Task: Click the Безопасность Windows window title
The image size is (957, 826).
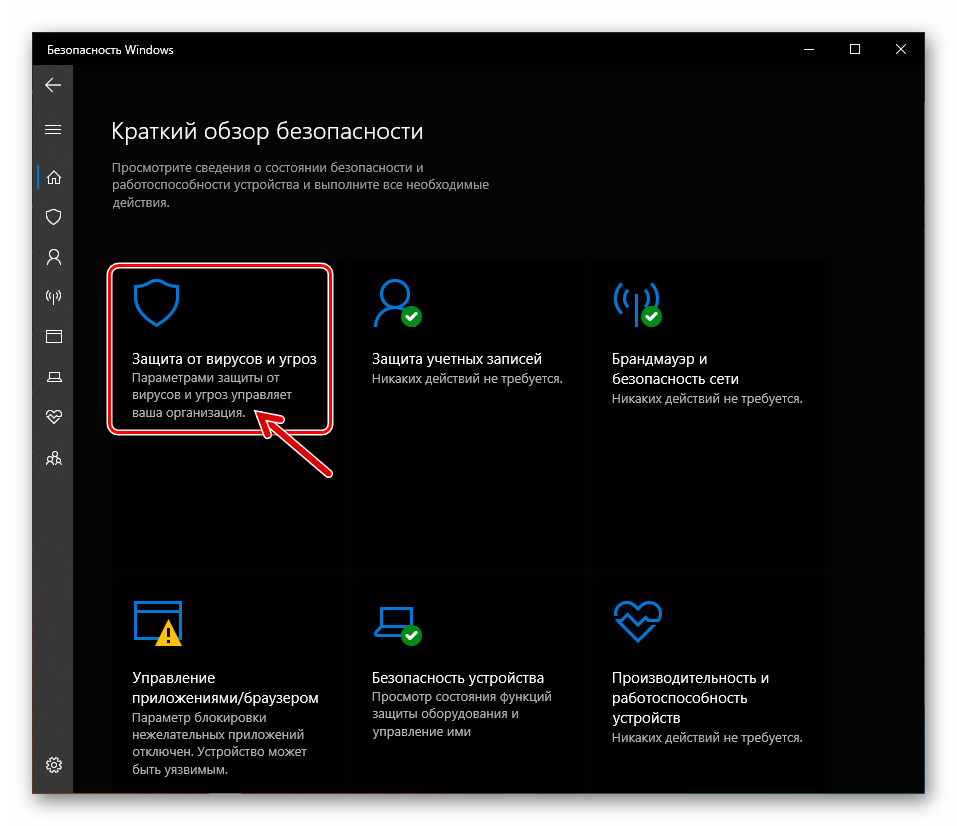Action: [110, 50]
